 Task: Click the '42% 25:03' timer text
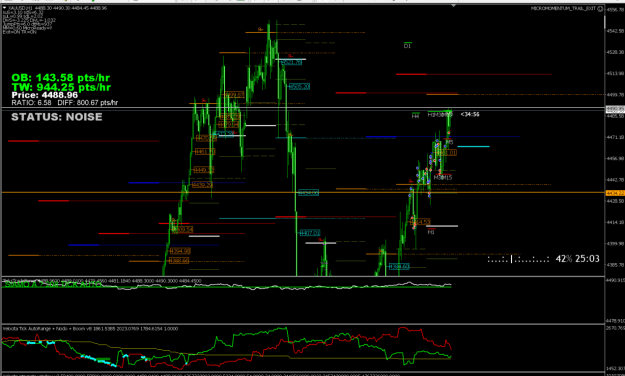click(577, 259)
